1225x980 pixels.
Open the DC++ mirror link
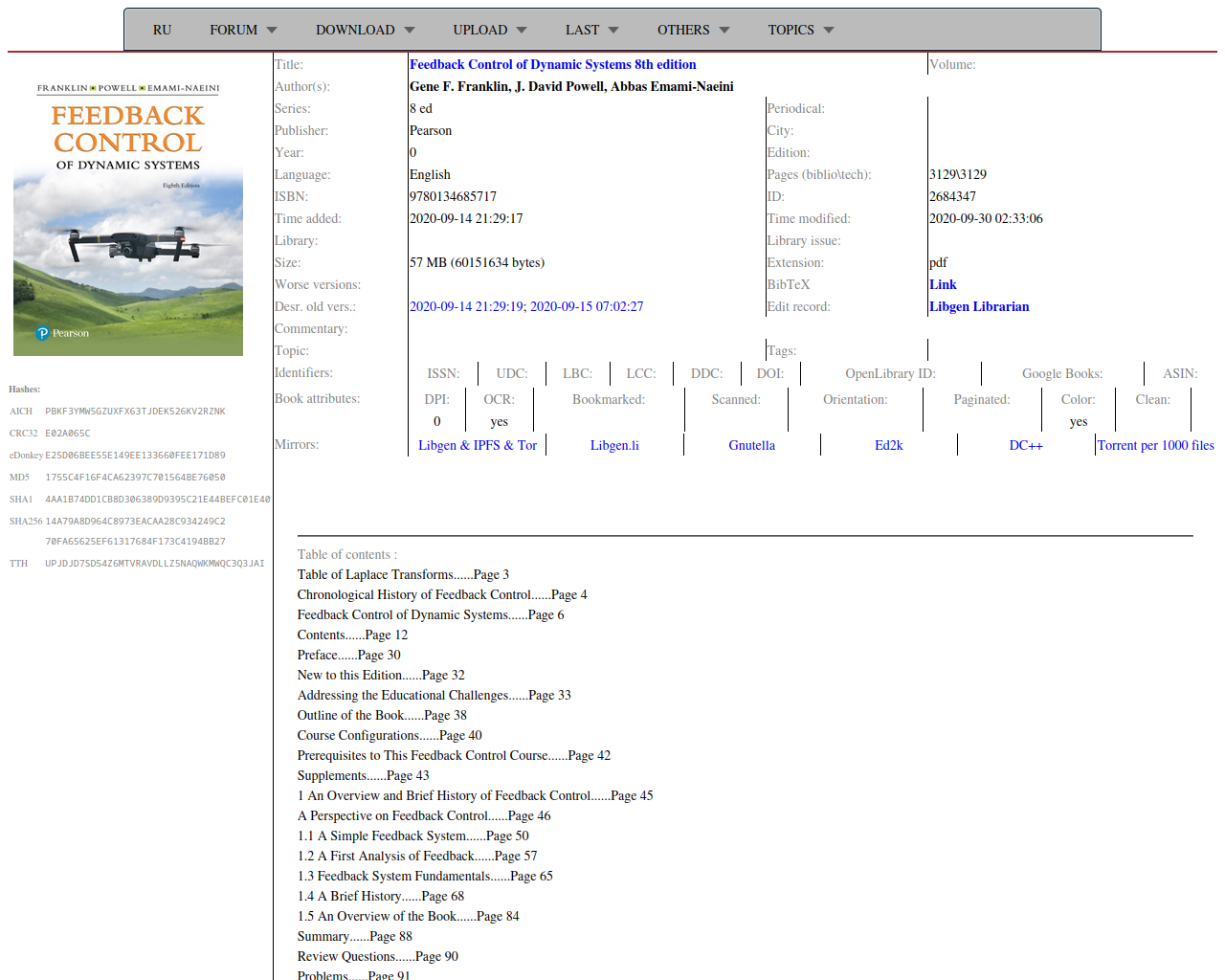(x=1026, y=445)
